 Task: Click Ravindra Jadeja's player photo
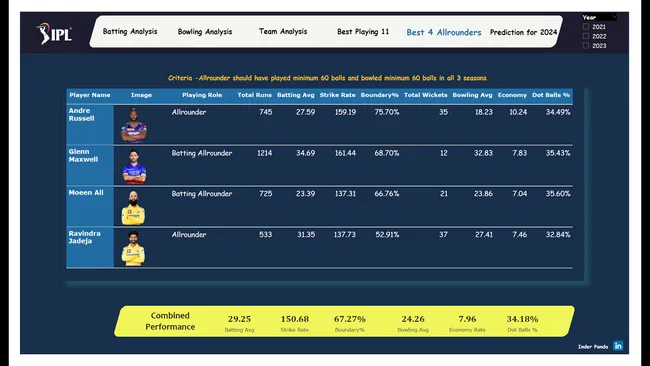coord(133,248)
